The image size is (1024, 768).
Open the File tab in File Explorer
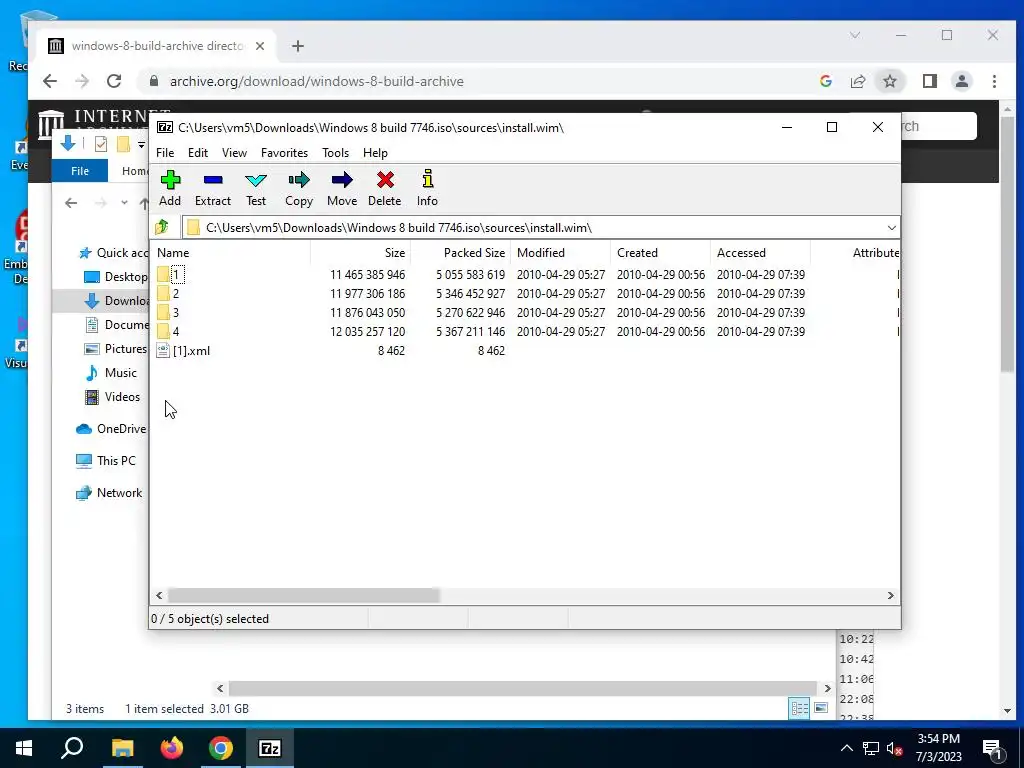(x=80, y=171)
